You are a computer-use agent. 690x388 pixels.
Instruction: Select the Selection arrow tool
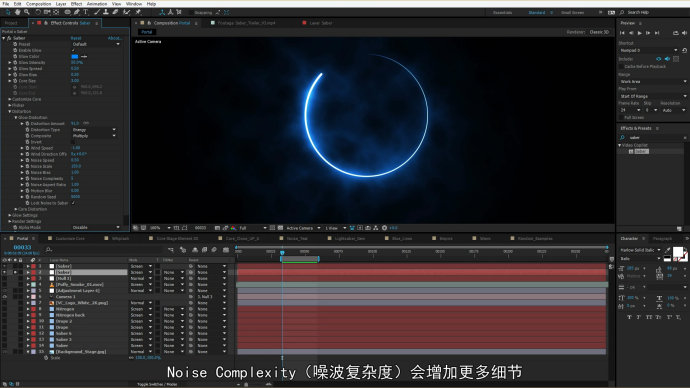[x=8, y=12]
